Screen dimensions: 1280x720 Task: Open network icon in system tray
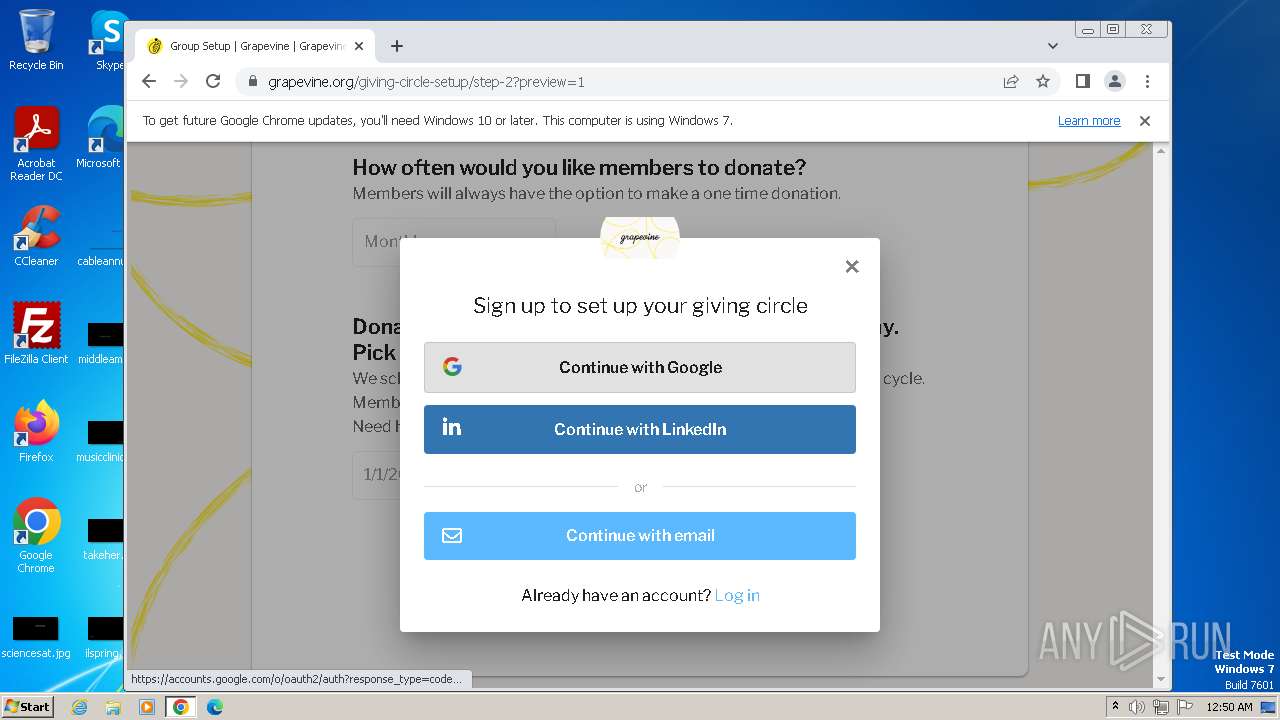pyautogui.click(x=1161, y=707)
